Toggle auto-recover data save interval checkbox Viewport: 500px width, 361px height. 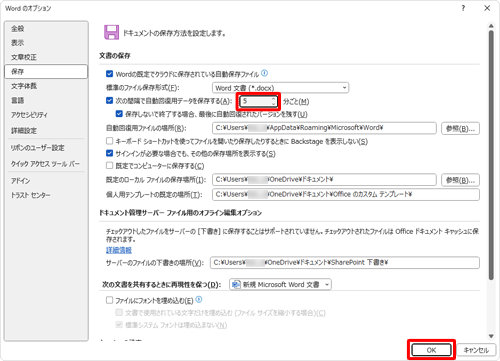tap(109, 100)
